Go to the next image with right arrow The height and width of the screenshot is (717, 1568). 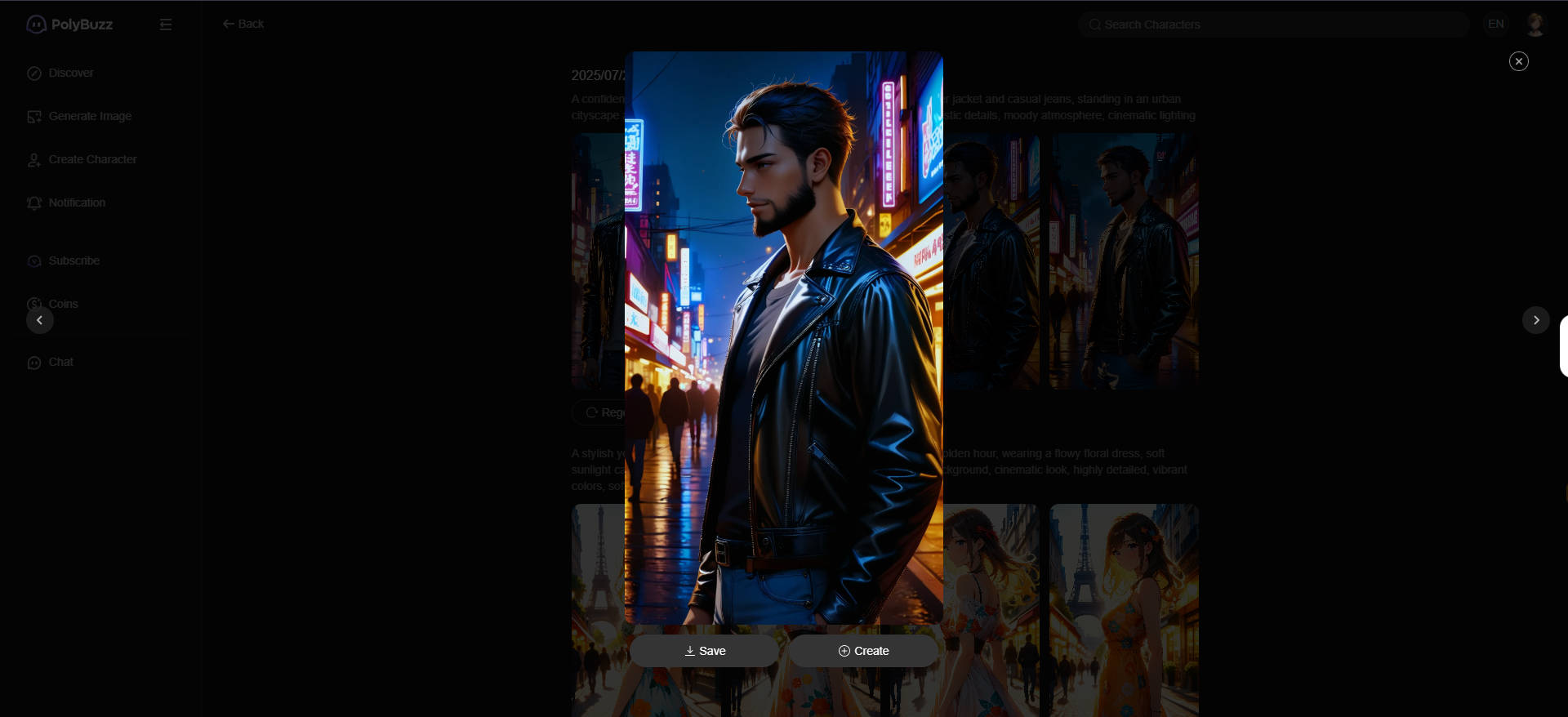click(1535, 320)
